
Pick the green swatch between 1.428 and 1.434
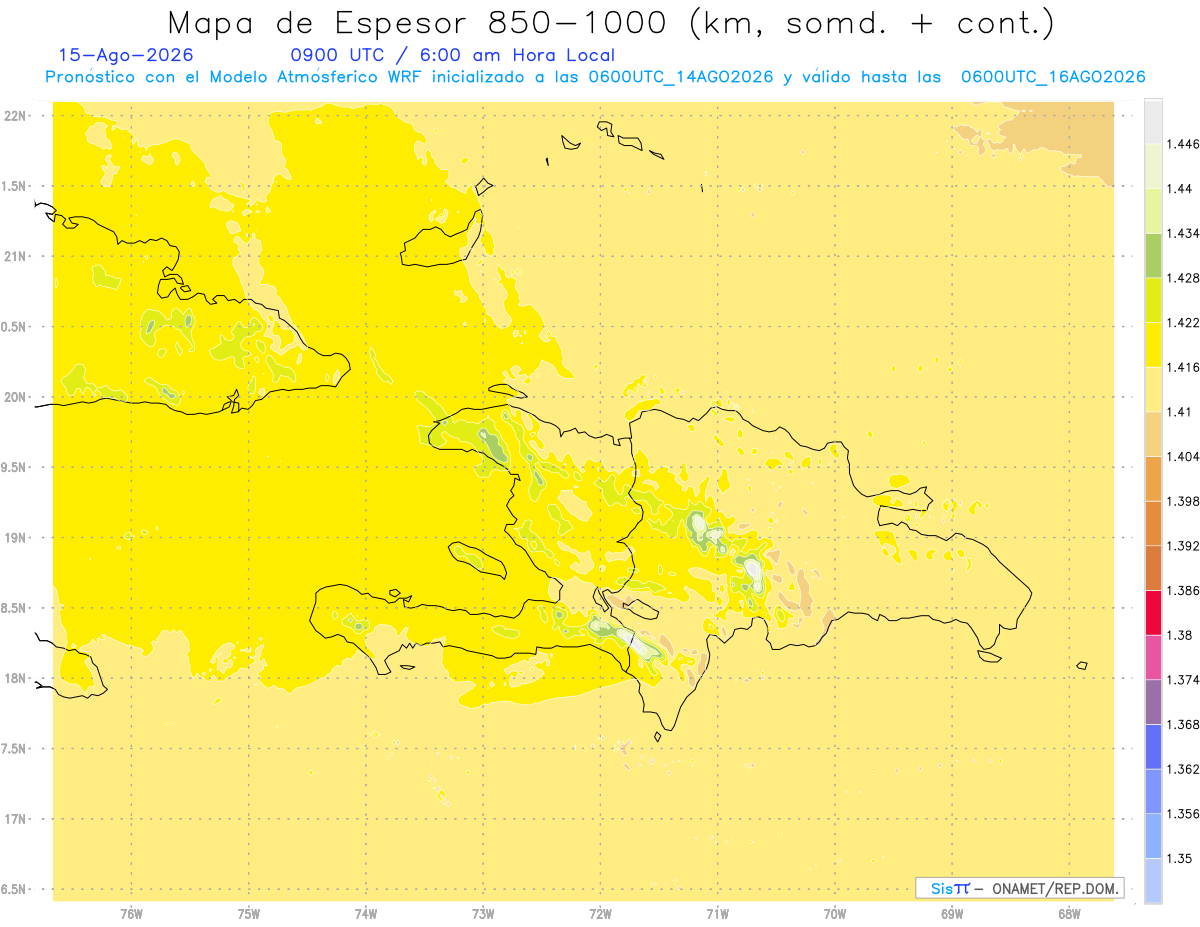(1152, 255)
